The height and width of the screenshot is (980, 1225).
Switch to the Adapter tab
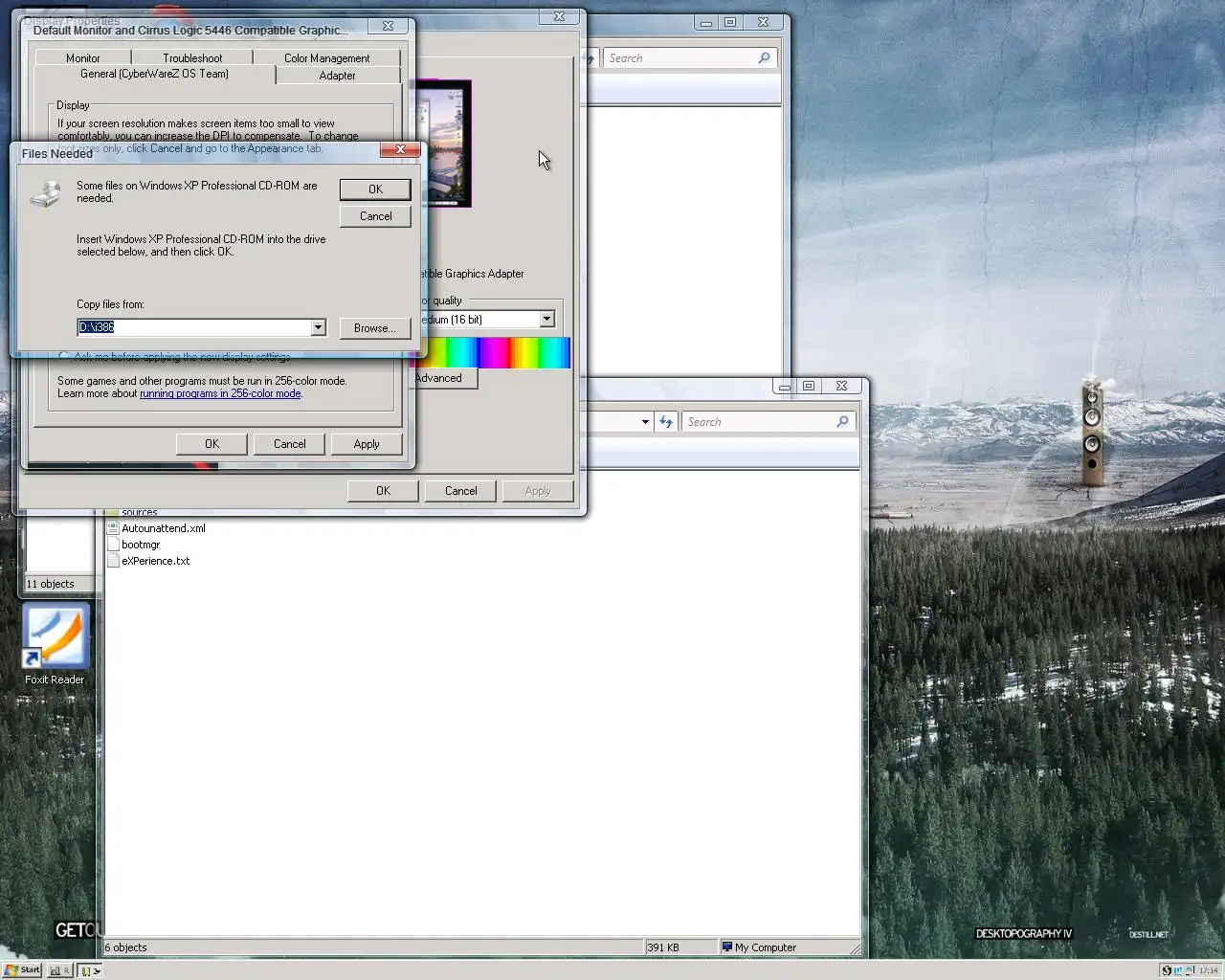(x=337, y=75)
